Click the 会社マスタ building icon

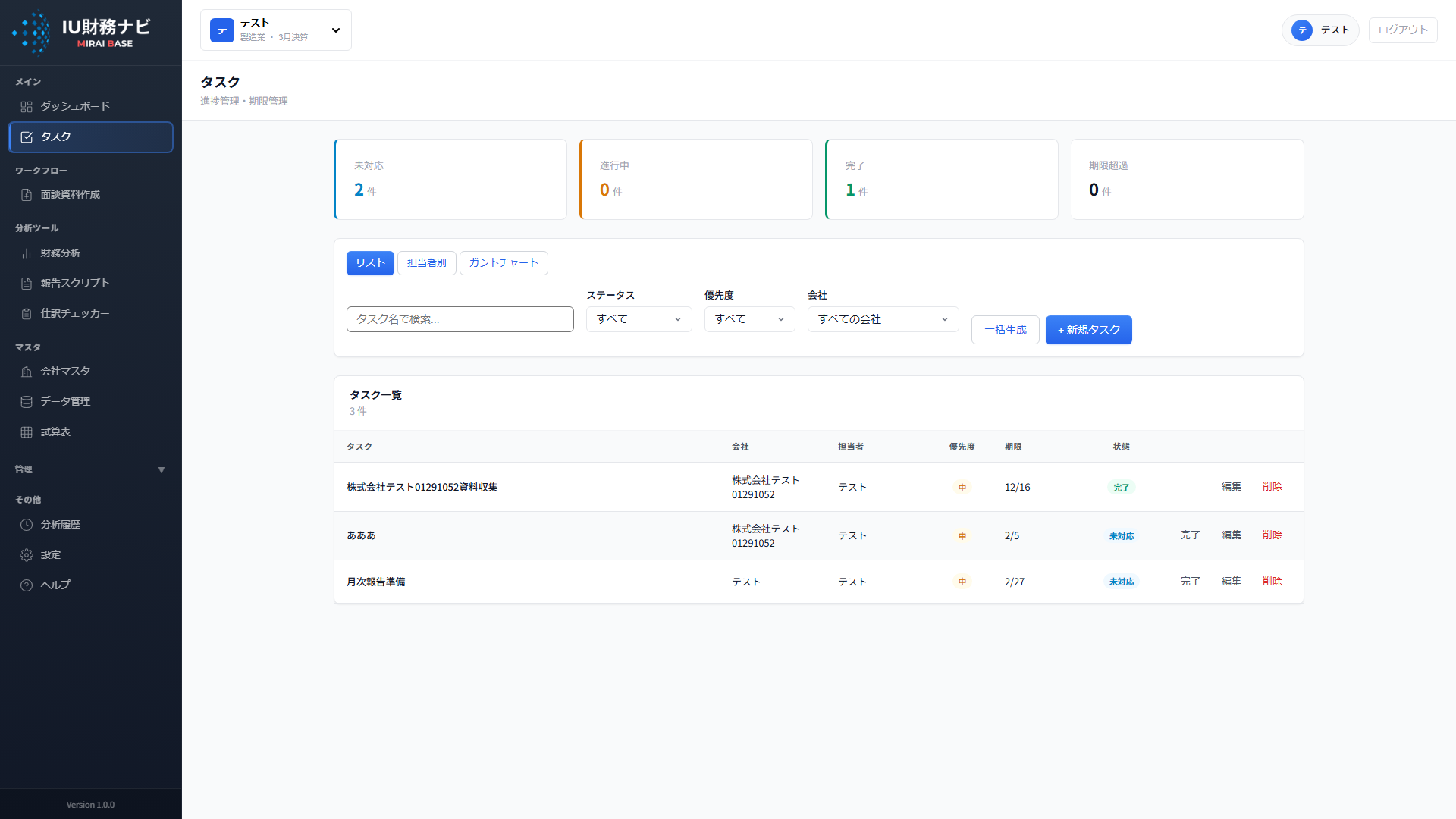pos(27,372)
